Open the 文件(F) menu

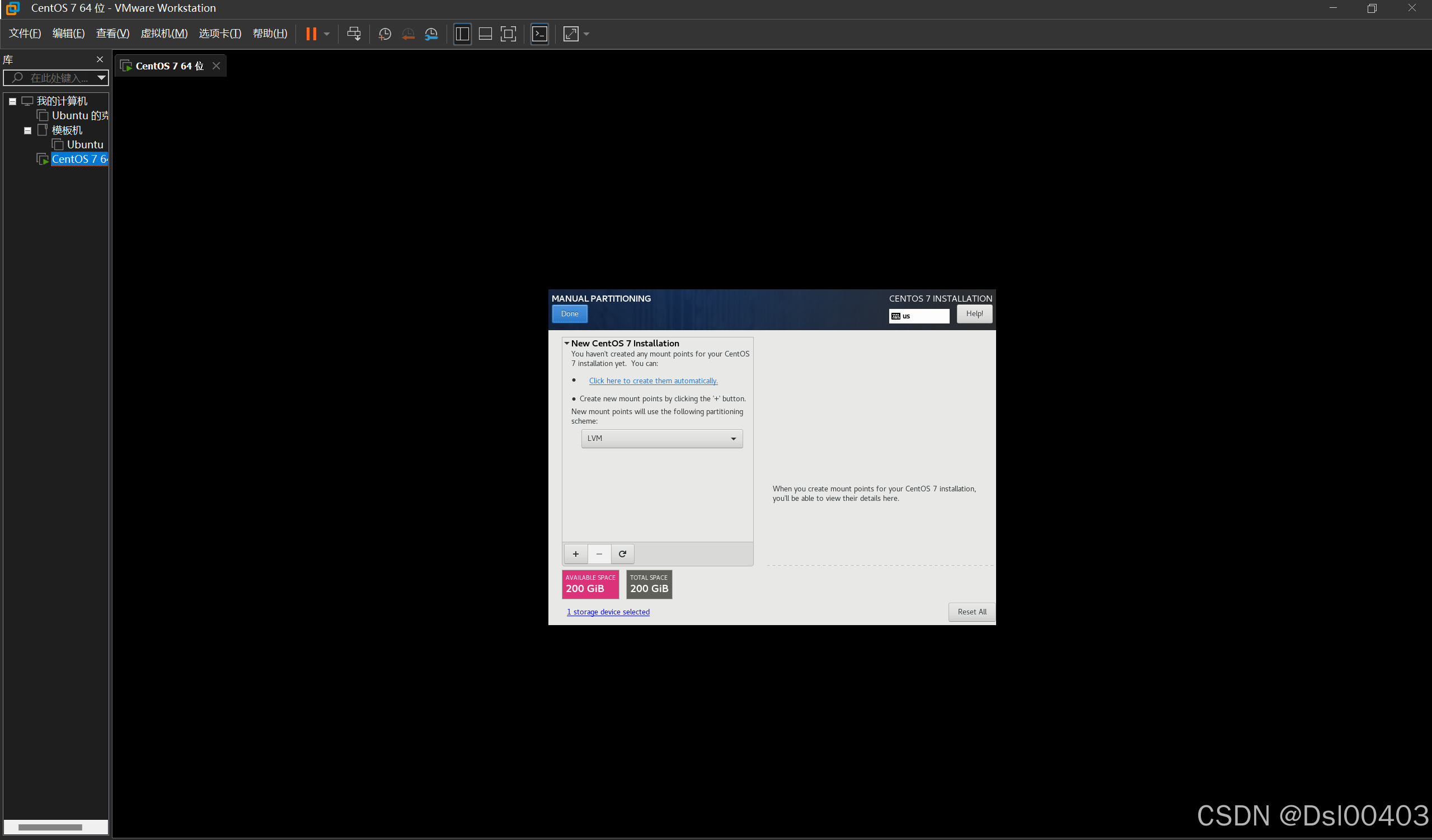[25, 34]
